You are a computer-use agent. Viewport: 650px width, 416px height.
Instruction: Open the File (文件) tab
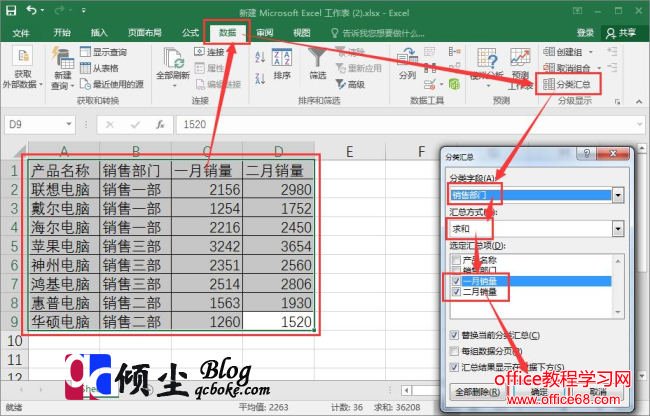pyautogui.click(x=21, y=33)
